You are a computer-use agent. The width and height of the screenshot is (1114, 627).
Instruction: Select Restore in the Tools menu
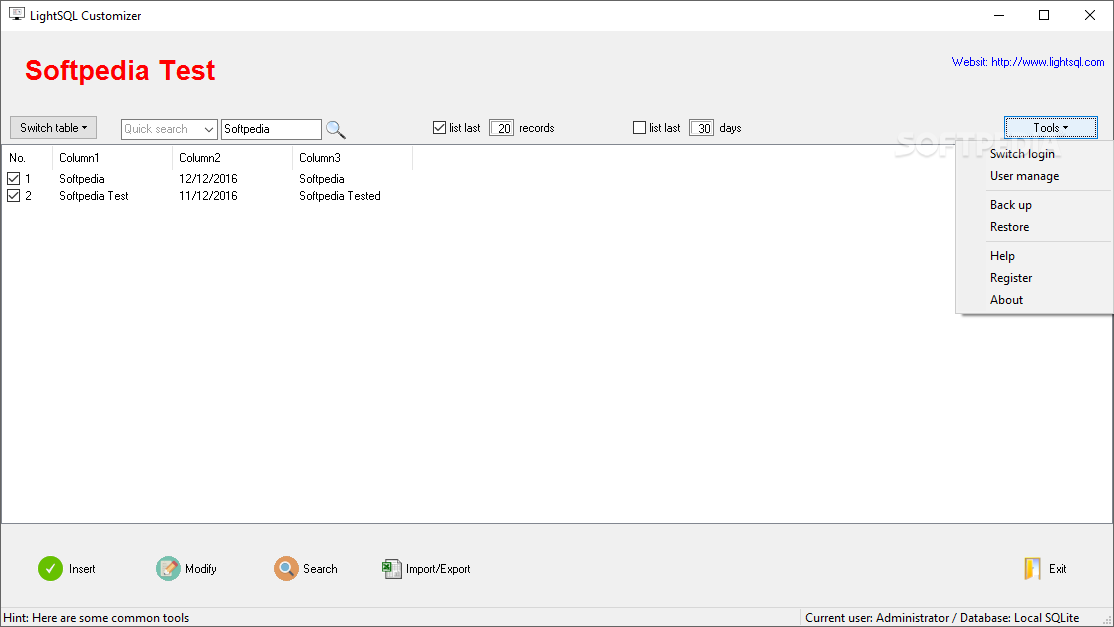[x=1009, y=227]
